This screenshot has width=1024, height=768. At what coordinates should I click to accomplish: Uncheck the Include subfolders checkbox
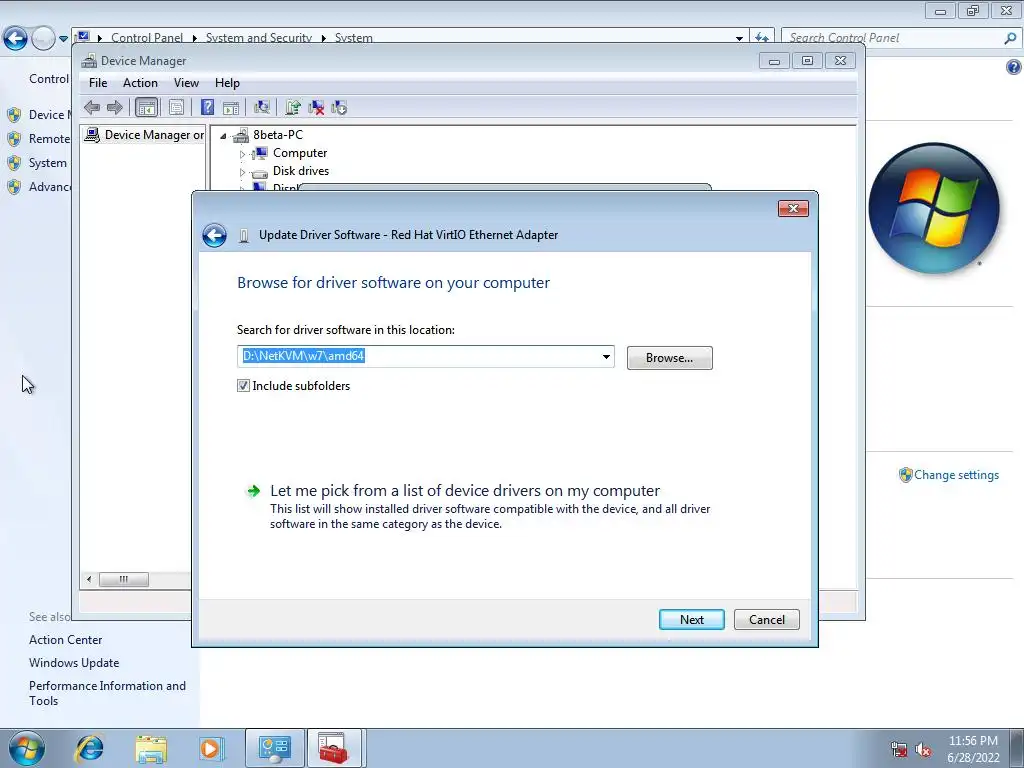[x=243, y=386]
